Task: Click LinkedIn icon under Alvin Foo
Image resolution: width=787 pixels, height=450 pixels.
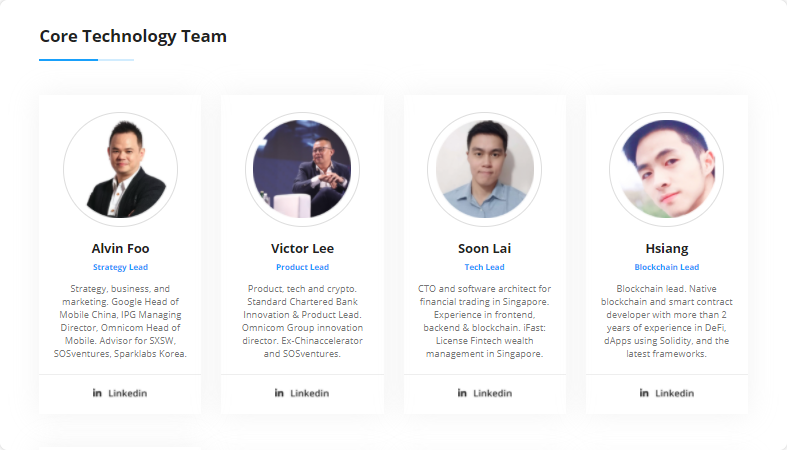Action: (x=97, y=393)
